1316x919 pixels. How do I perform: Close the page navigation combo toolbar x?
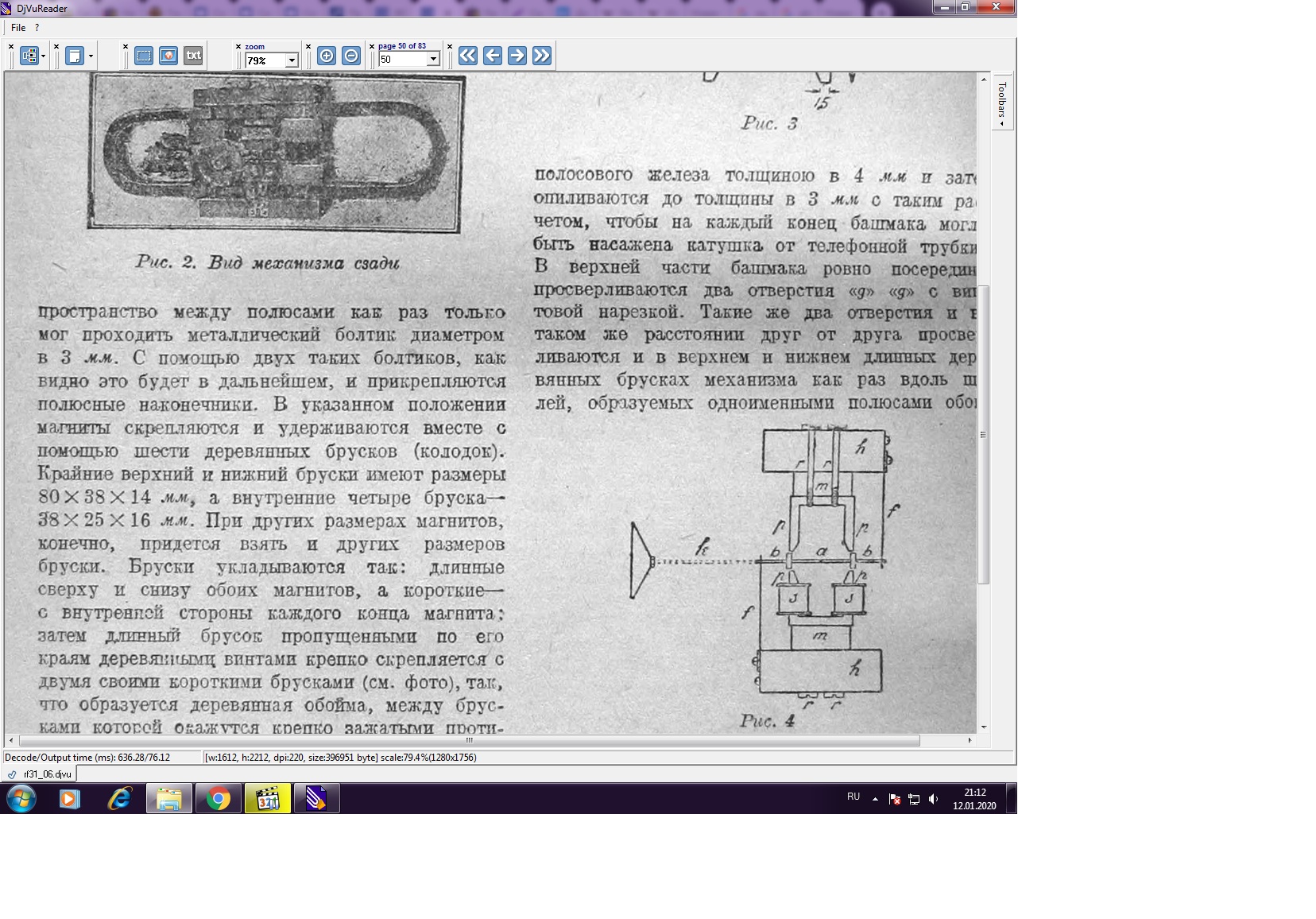tap(372, 47)
